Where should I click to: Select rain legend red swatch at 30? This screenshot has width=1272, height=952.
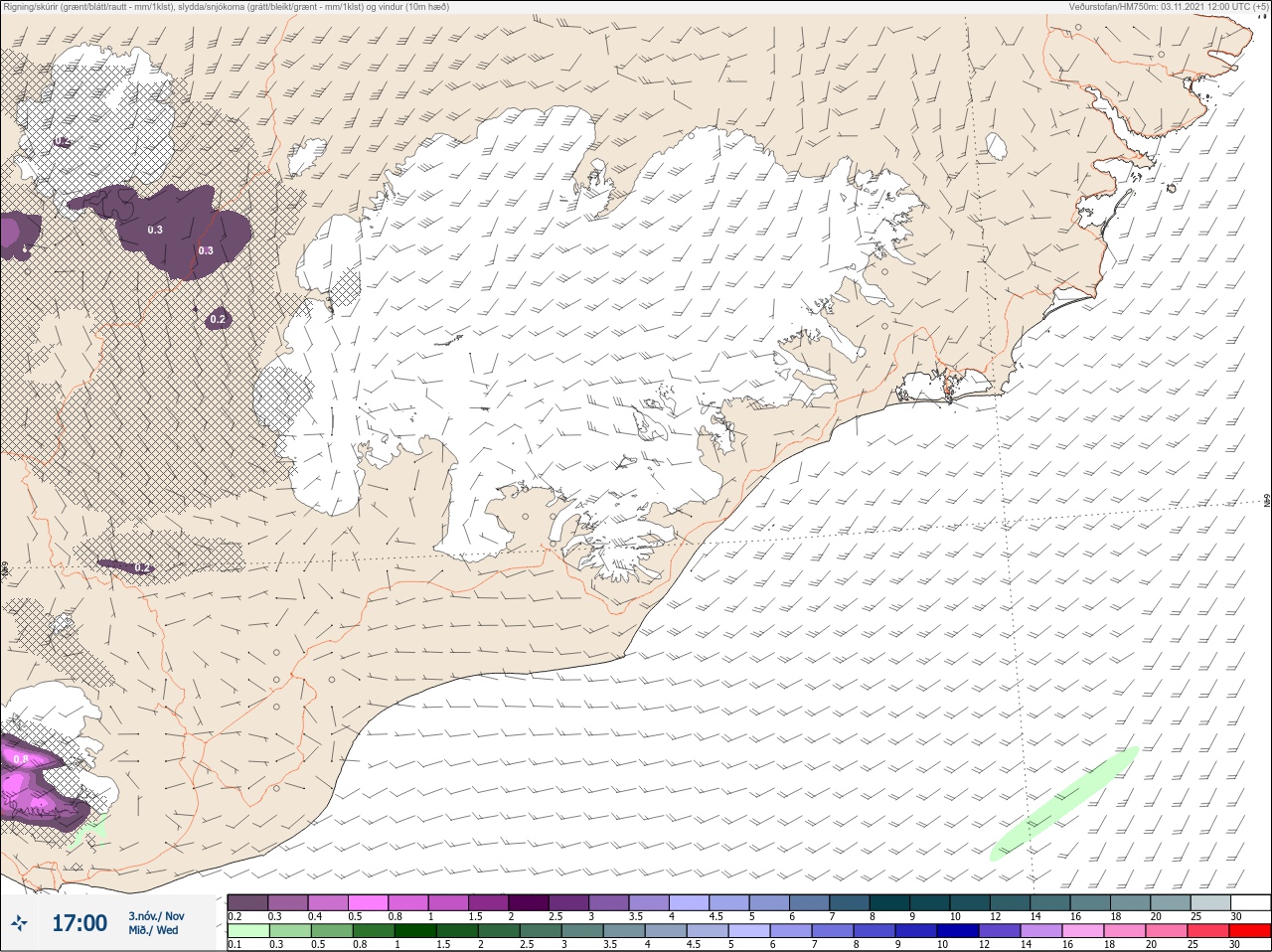tap(1249, 931)
